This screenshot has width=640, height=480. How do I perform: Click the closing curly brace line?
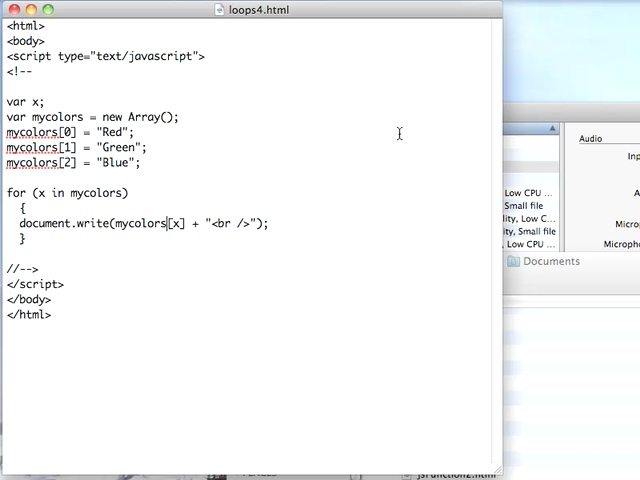click(x=22, y=239)
